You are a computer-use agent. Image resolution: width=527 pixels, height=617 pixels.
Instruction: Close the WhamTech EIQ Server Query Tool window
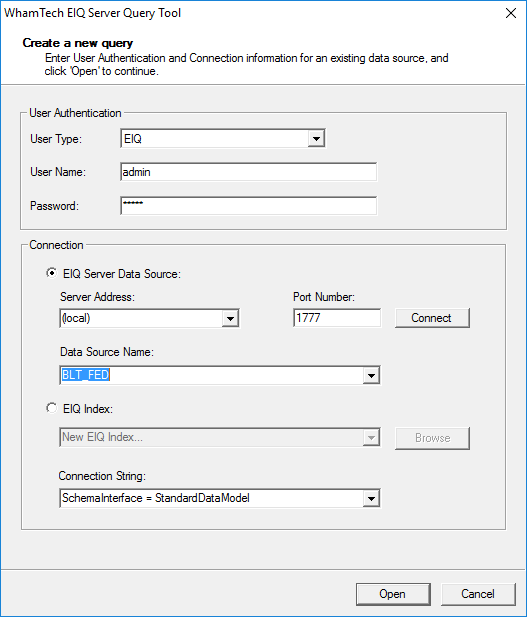[511, 13]
